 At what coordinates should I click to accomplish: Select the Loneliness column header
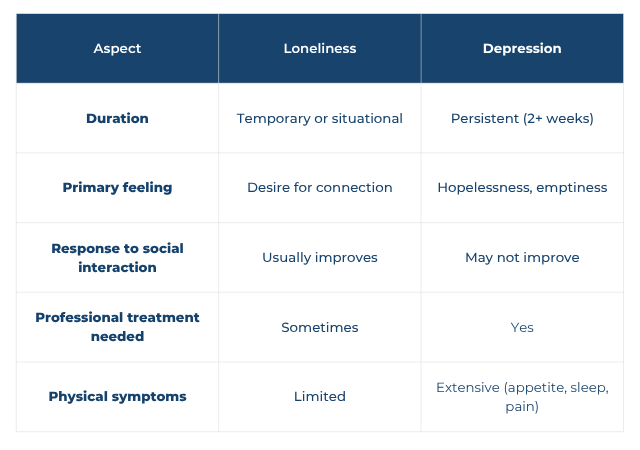click(x=319, y=48)
